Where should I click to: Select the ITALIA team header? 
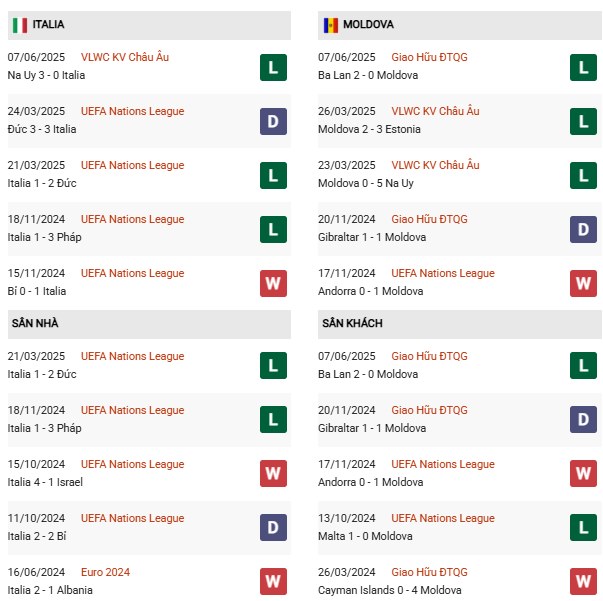[x=49, y=24]
